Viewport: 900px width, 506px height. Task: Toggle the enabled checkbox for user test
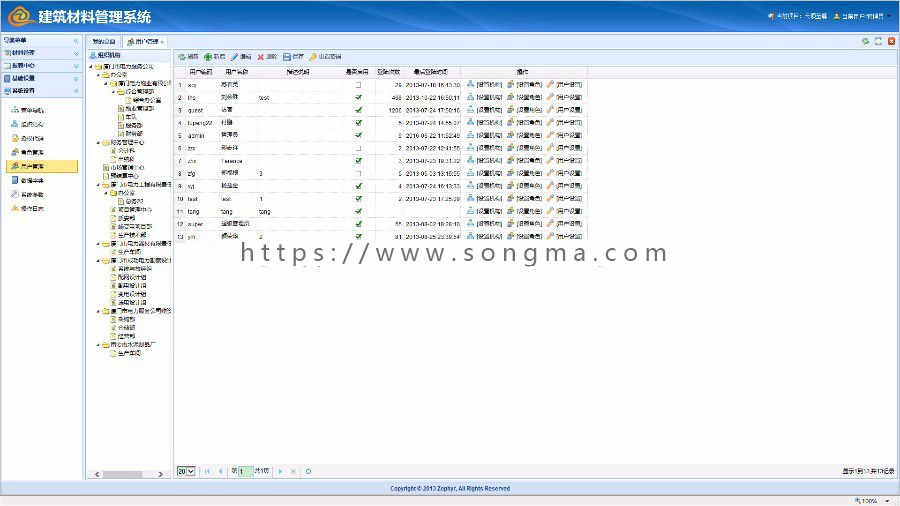click(358, 198)
